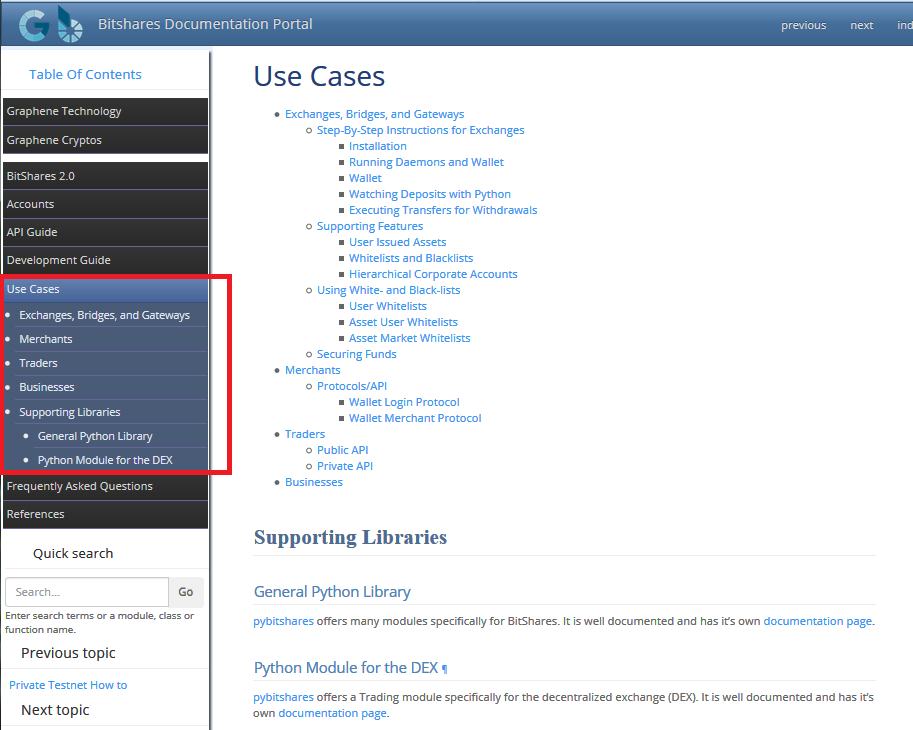
Task: Open Executing Transfers for Withdrawals link
Action: pos(443,210)
